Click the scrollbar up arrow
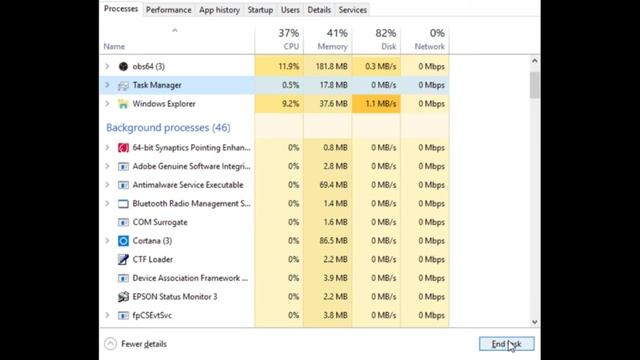The width and height of the screenshot is (640, 360). [x=535, y=61]
